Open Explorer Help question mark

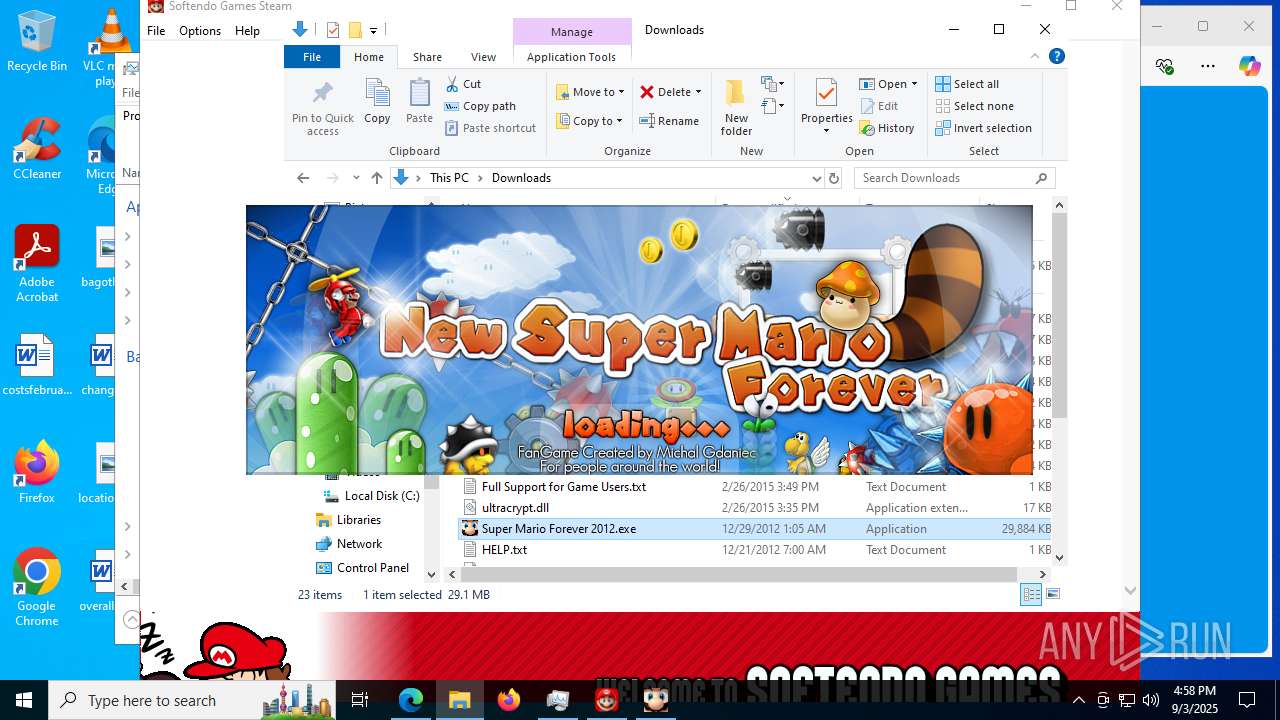pos(1057,57)
